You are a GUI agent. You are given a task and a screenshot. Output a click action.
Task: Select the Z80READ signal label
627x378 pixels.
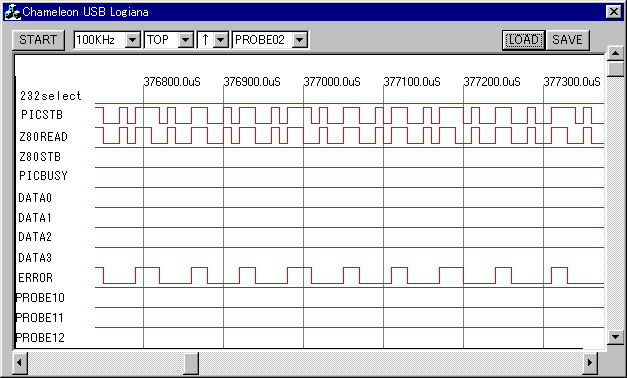click(x=44, y=137)
